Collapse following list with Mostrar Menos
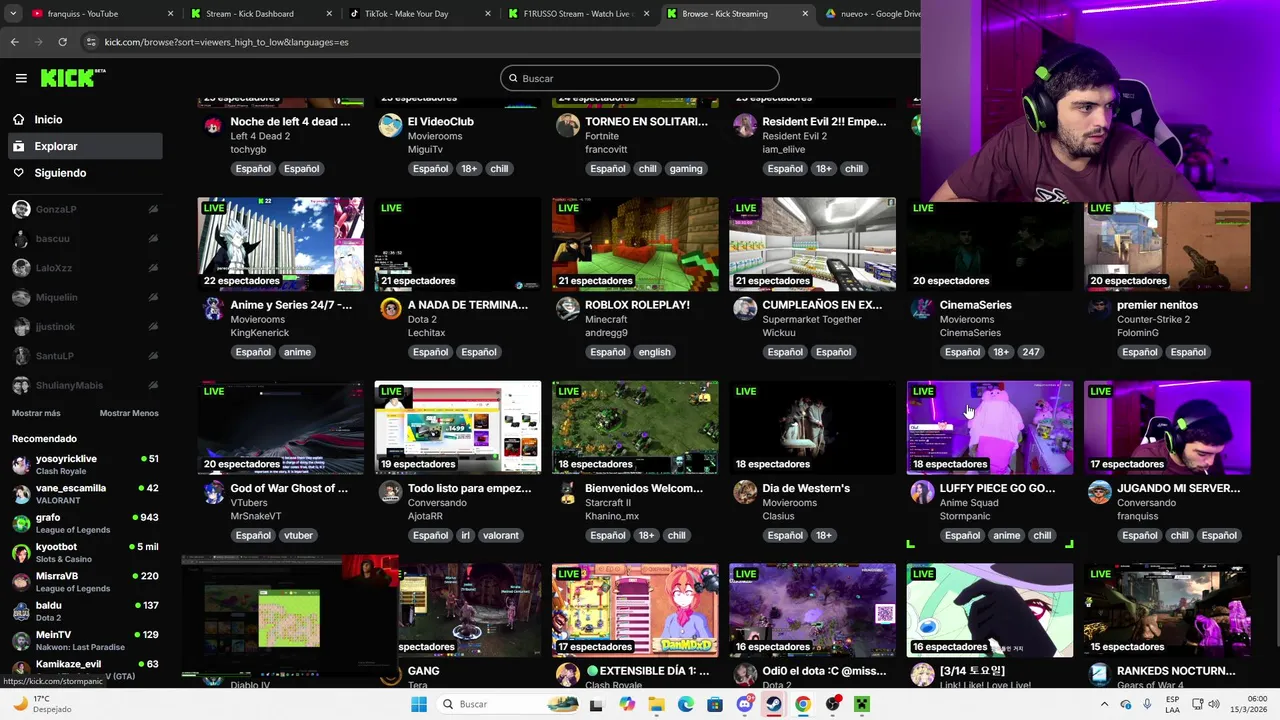 pyautogui.click(x=129, y=413)
